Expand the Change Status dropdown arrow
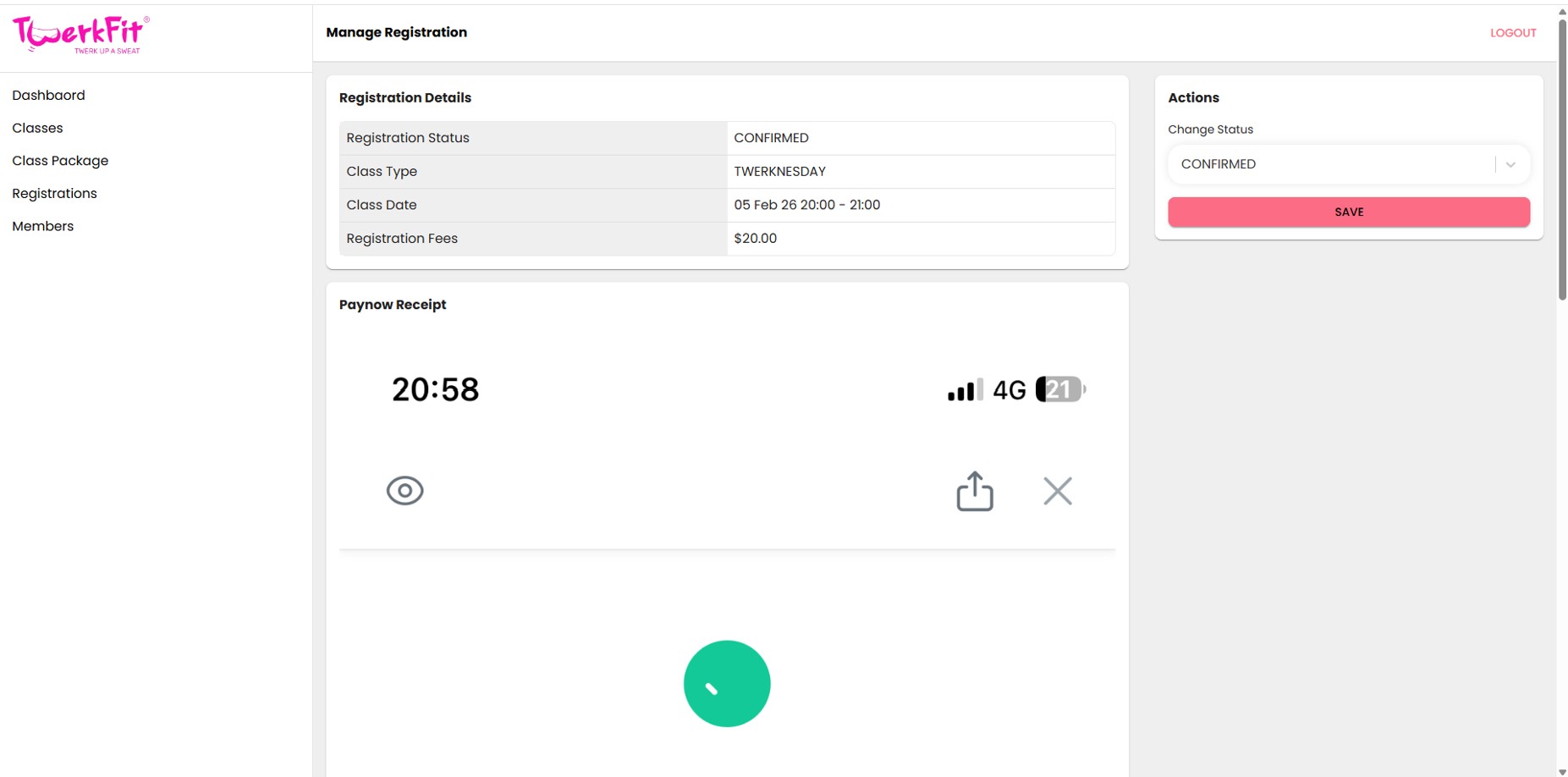This screenshot has height=777, width=1568. click(1510, 164)
